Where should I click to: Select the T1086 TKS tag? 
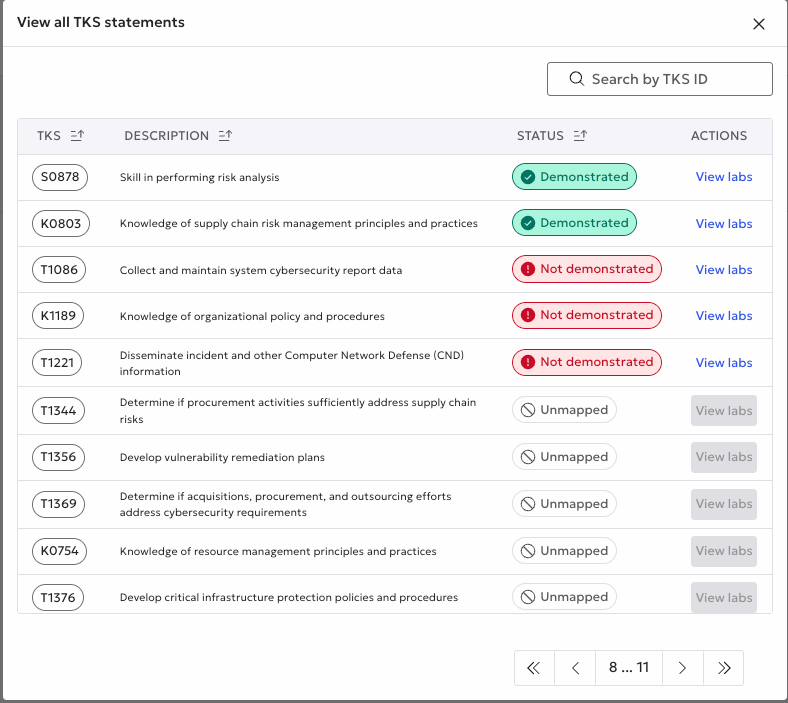[59, 270]
